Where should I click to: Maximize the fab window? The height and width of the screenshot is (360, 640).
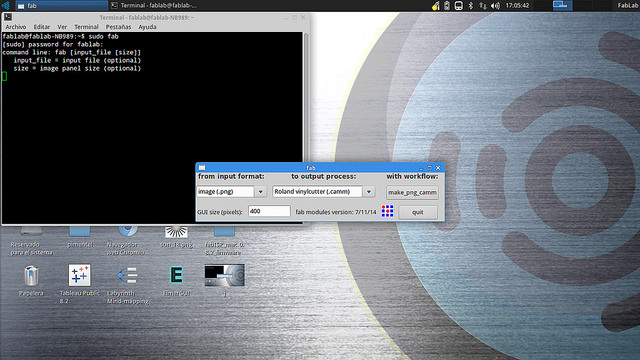point(429,168)
